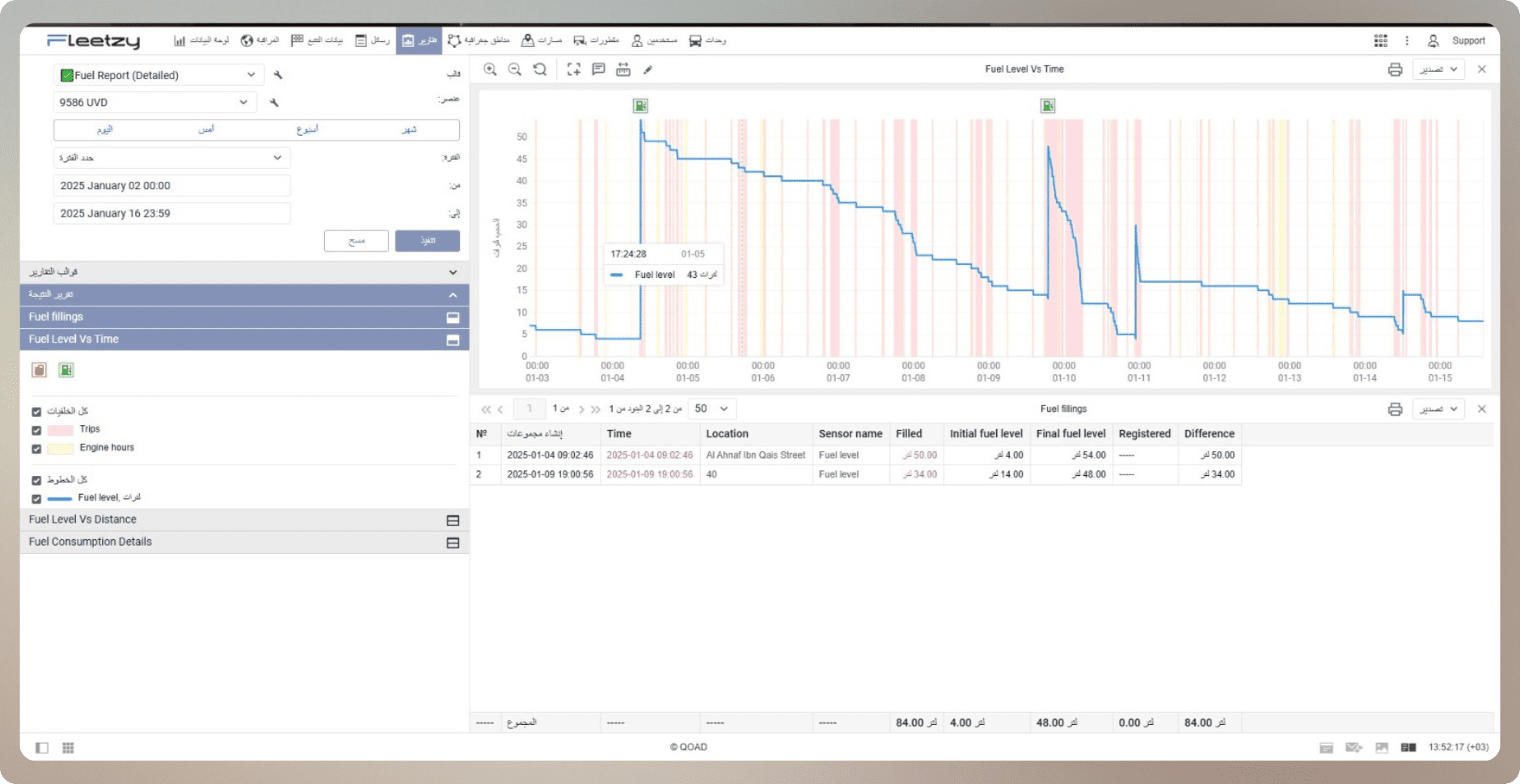The width and height of the screenshot is (1520, 784).
Task: Zoom in on the fuel chart
Action: tap(490, 70)
